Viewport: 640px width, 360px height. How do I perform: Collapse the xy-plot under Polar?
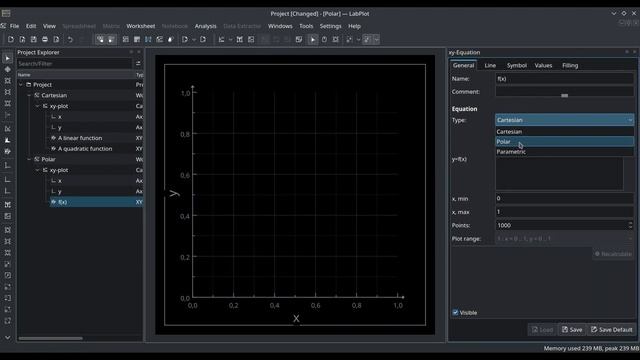pyautogui.click(x=37, y=170)
